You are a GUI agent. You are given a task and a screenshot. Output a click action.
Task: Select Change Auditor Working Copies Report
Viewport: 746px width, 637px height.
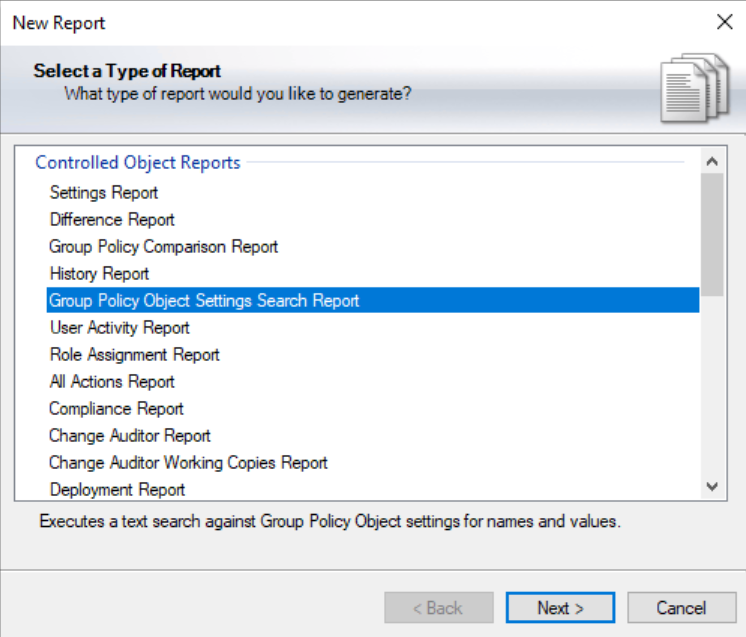[x=189, y=463]
